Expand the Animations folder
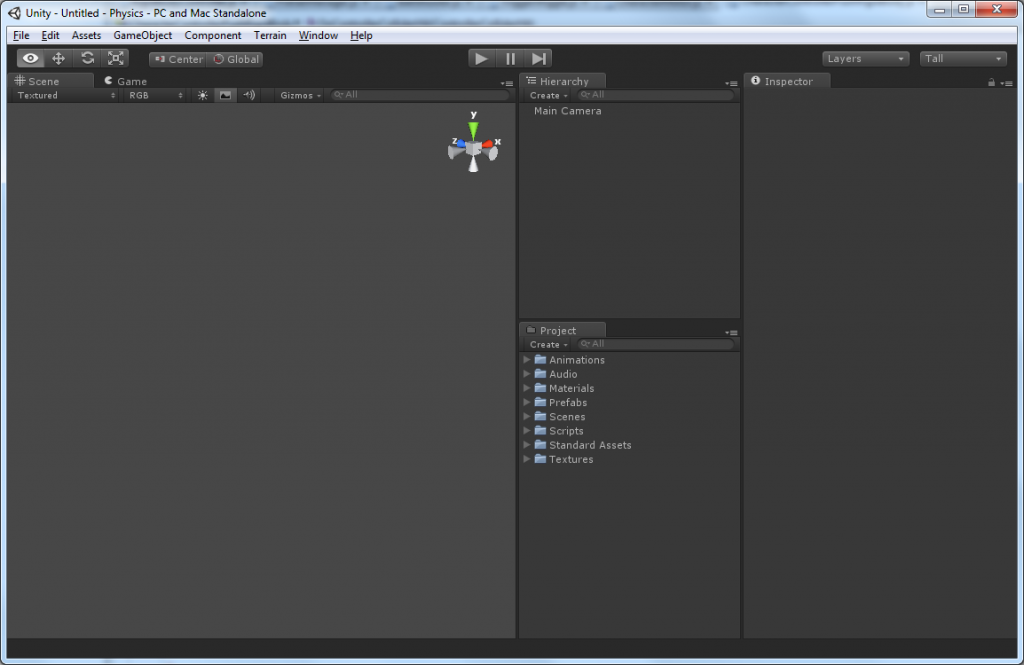Viewport: 1024px width, 665px height. pos(527,360)
